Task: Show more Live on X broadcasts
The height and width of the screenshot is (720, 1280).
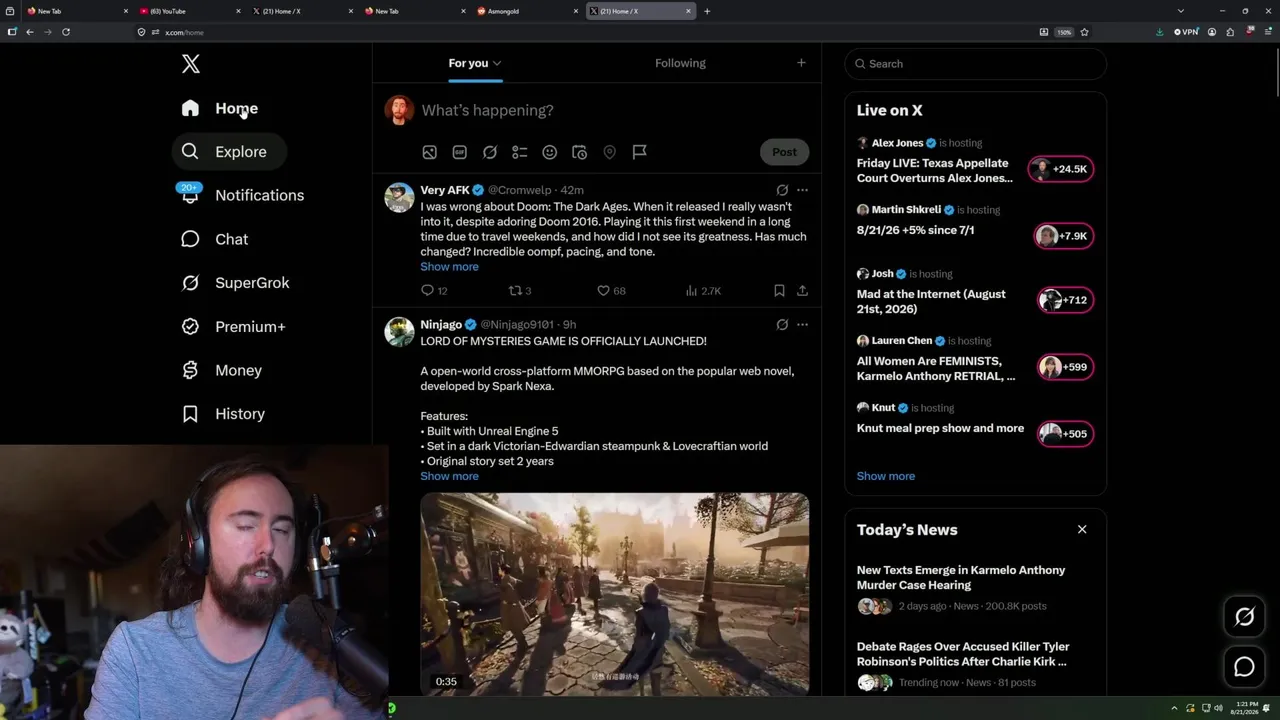Action: 886,476
